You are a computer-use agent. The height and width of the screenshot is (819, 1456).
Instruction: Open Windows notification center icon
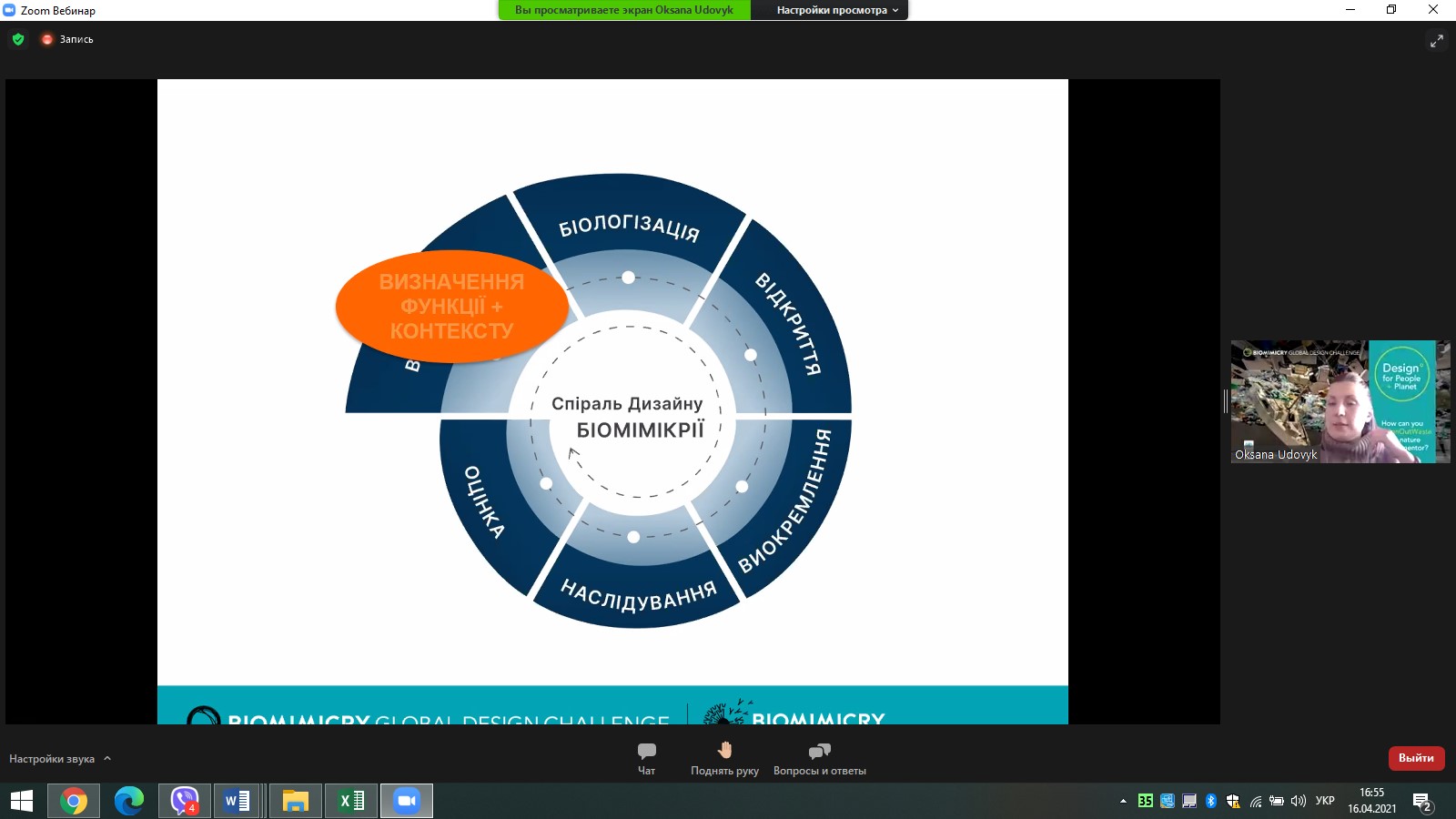pyautogui.click(x=1422, y=802)
